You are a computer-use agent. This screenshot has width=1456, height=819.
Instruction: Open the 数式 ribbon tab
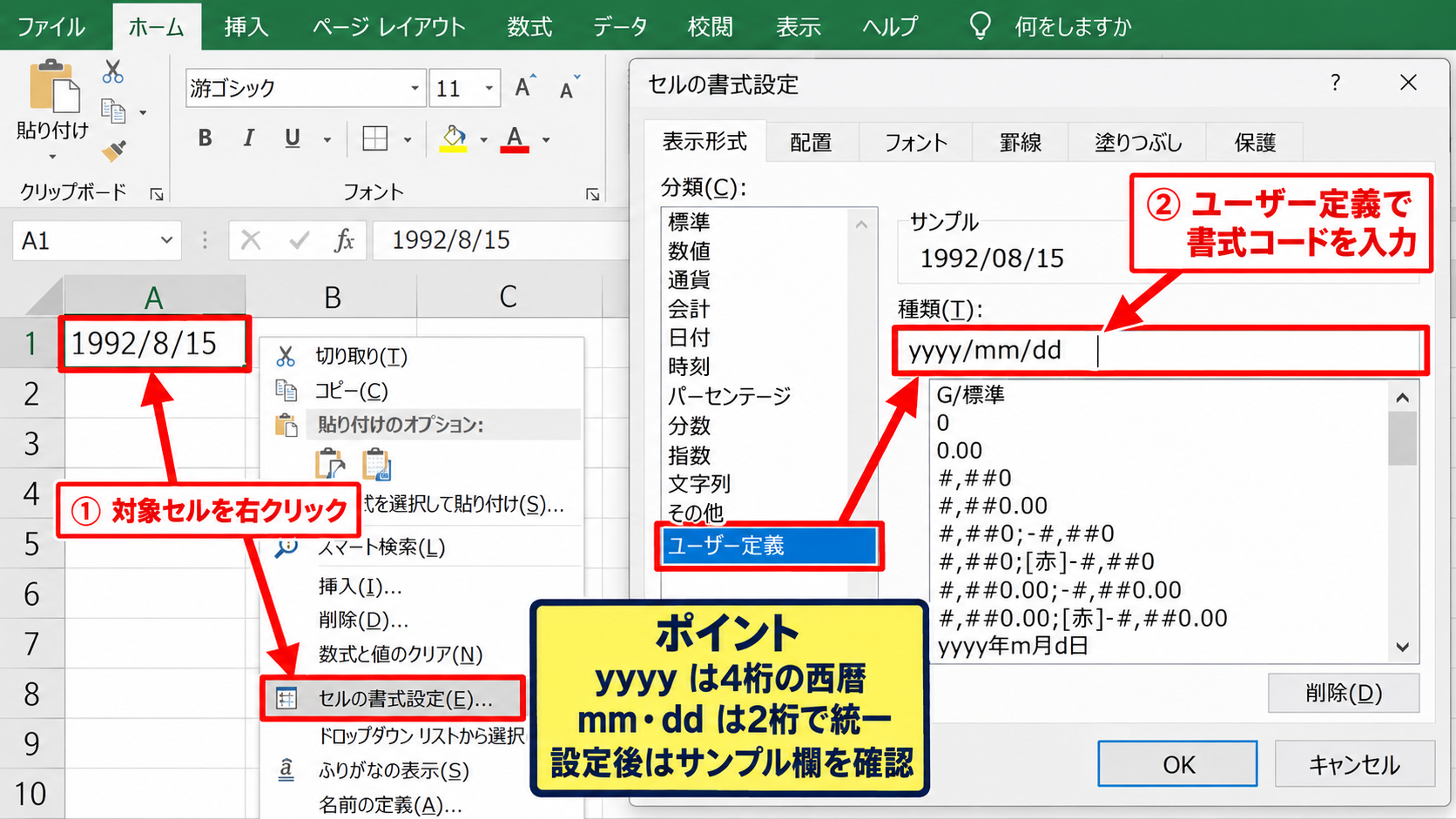(x=529, y=27)
